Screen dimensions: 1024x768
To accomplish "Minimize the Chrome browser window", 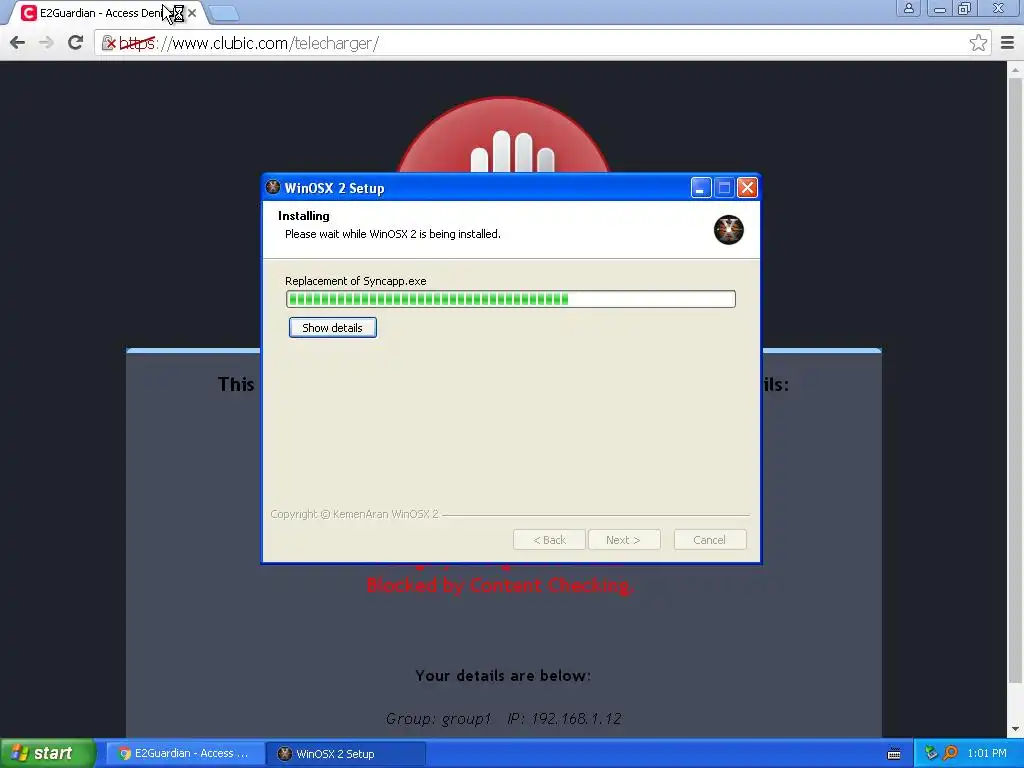I will [x=940, y=8].
